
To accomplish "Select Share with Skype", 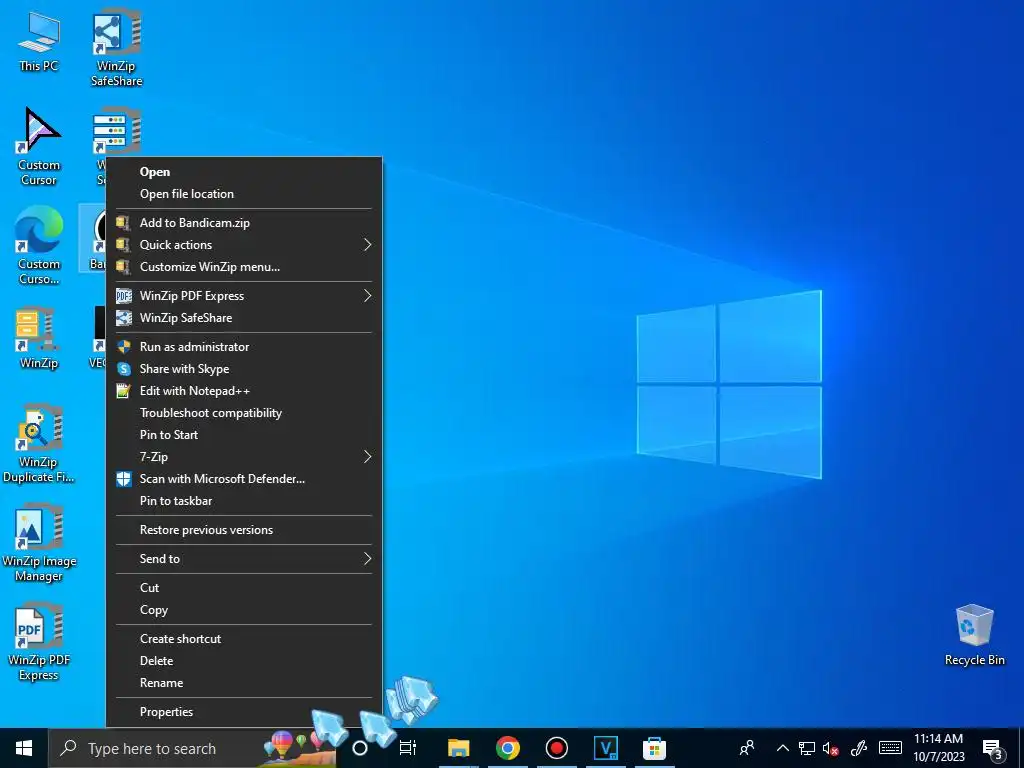I will point(244,369).
